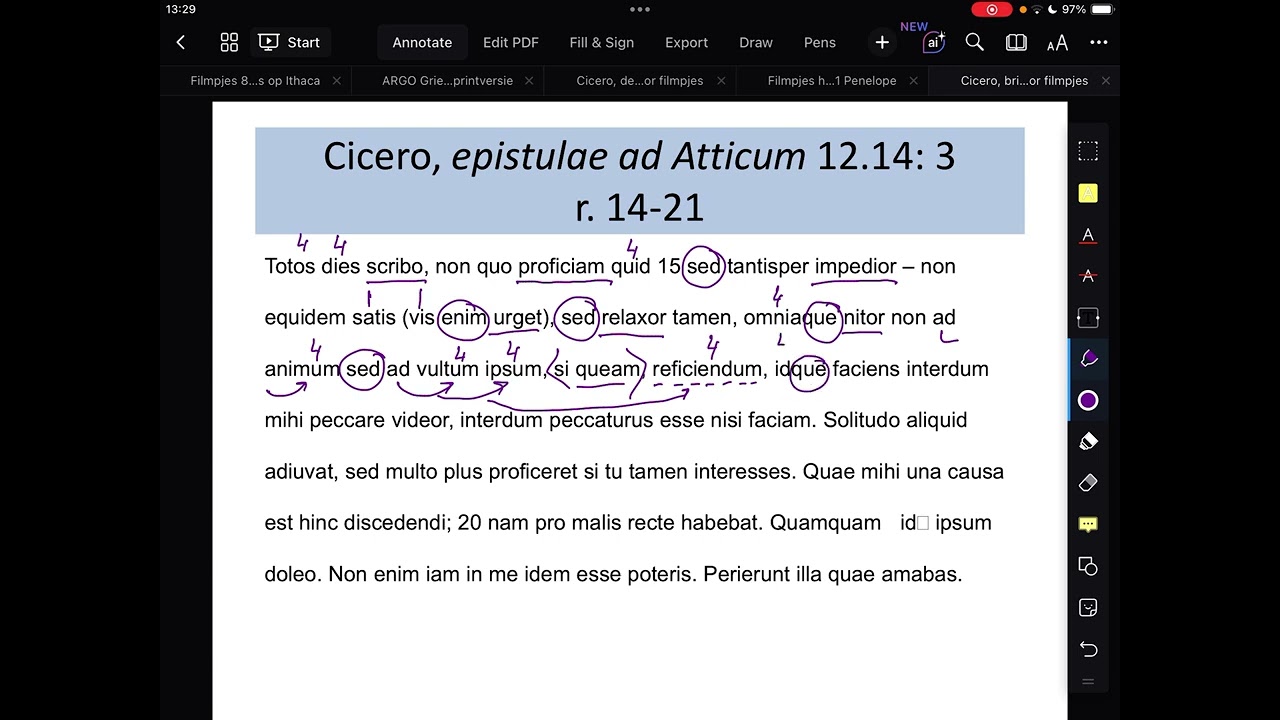This screenshot has height=720, width=1280.
Task: Select the shapes tool
Action: tap(1088, 566)
